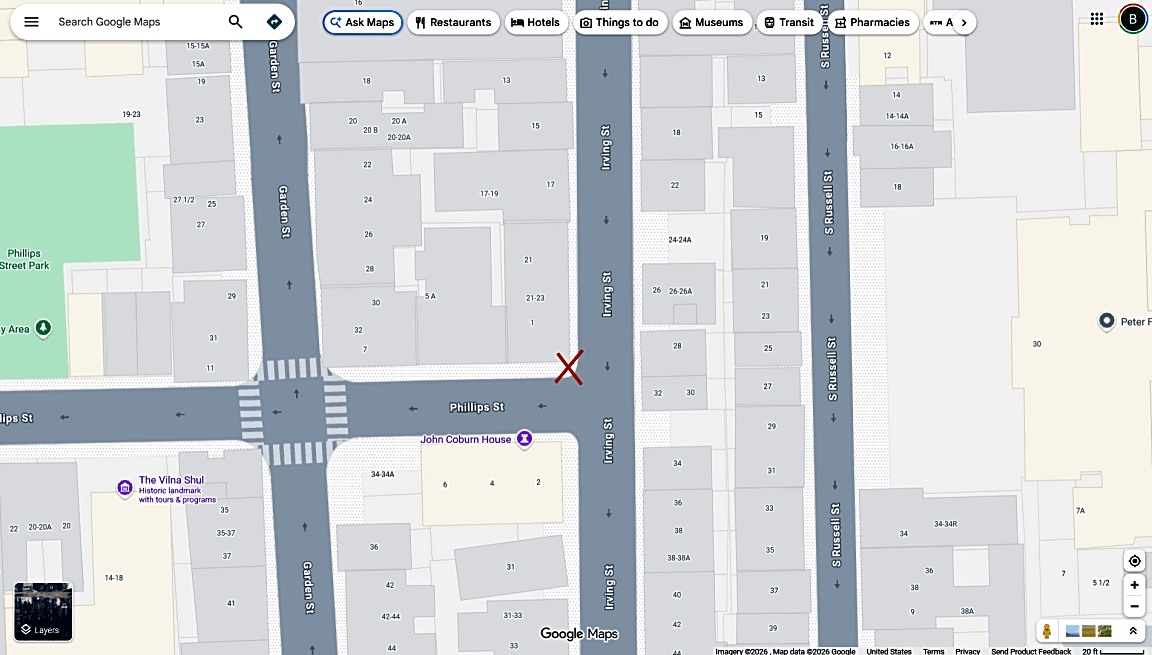Click the Ask Maps button
Viewport: 1152px width, 655px height.
coord(363,22)
